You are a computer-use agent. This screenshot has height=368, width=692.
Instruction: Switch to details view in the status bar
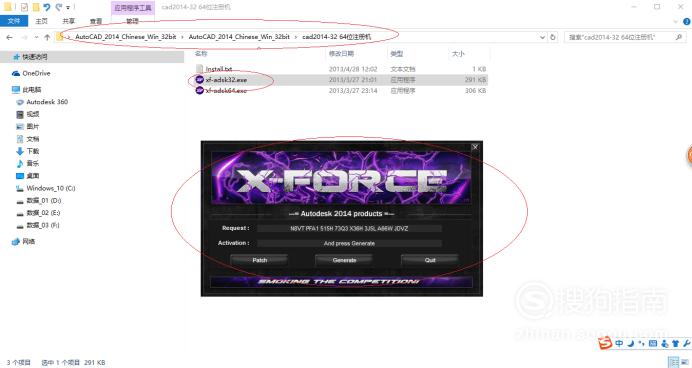(673, 363)
